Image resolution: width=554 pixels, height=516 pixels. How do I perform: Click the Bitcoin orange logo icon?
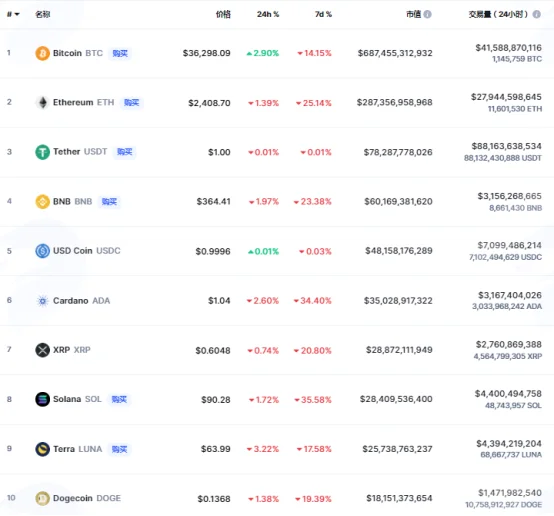pos(42,53)
